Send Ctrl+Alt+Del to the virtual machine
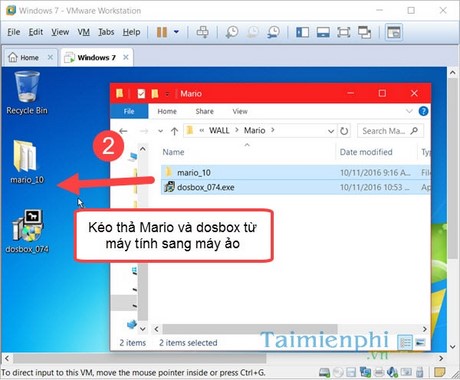Screen dimensions: 460x380 202,32
